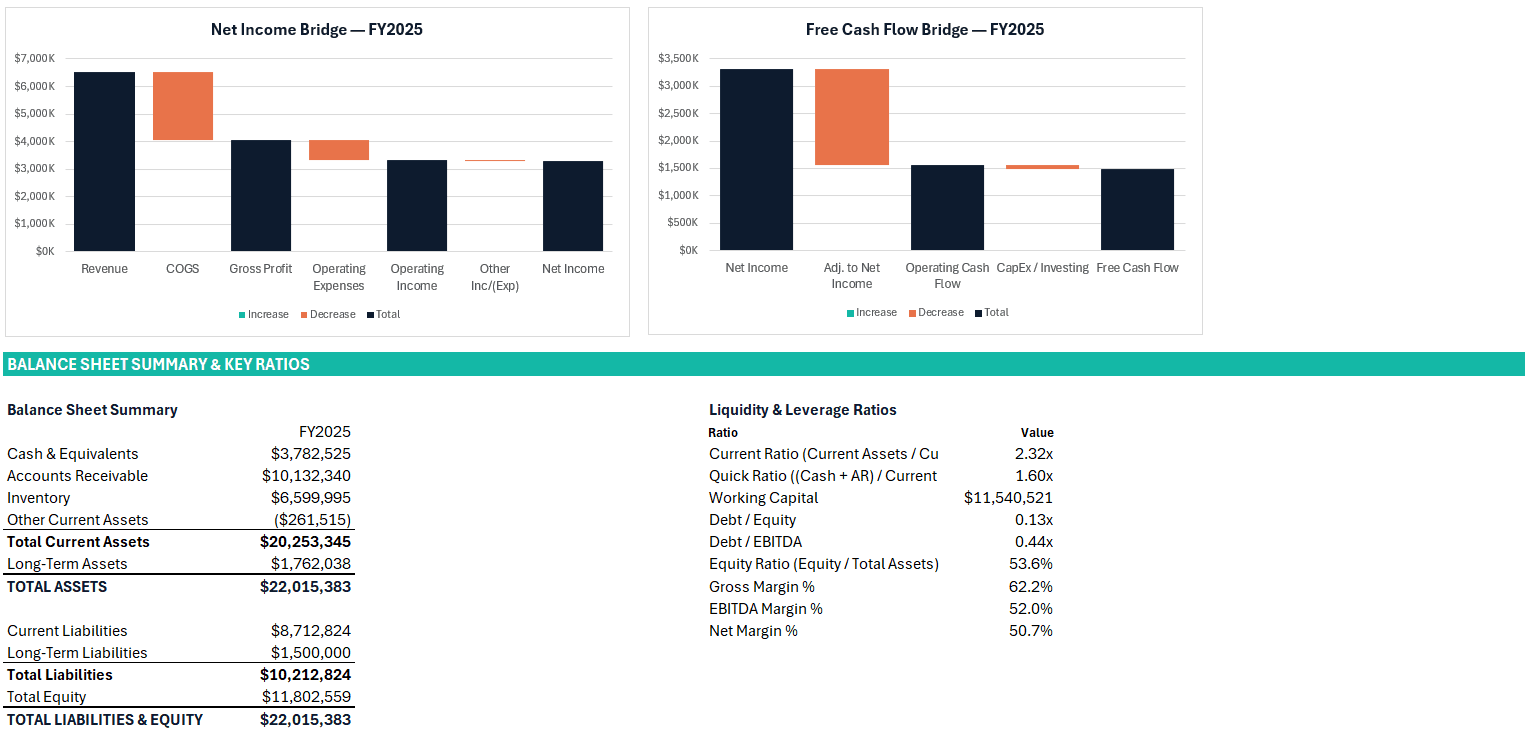Select the 2.32x current ratio value
1532x739 pixels.
click(1034, 454)
